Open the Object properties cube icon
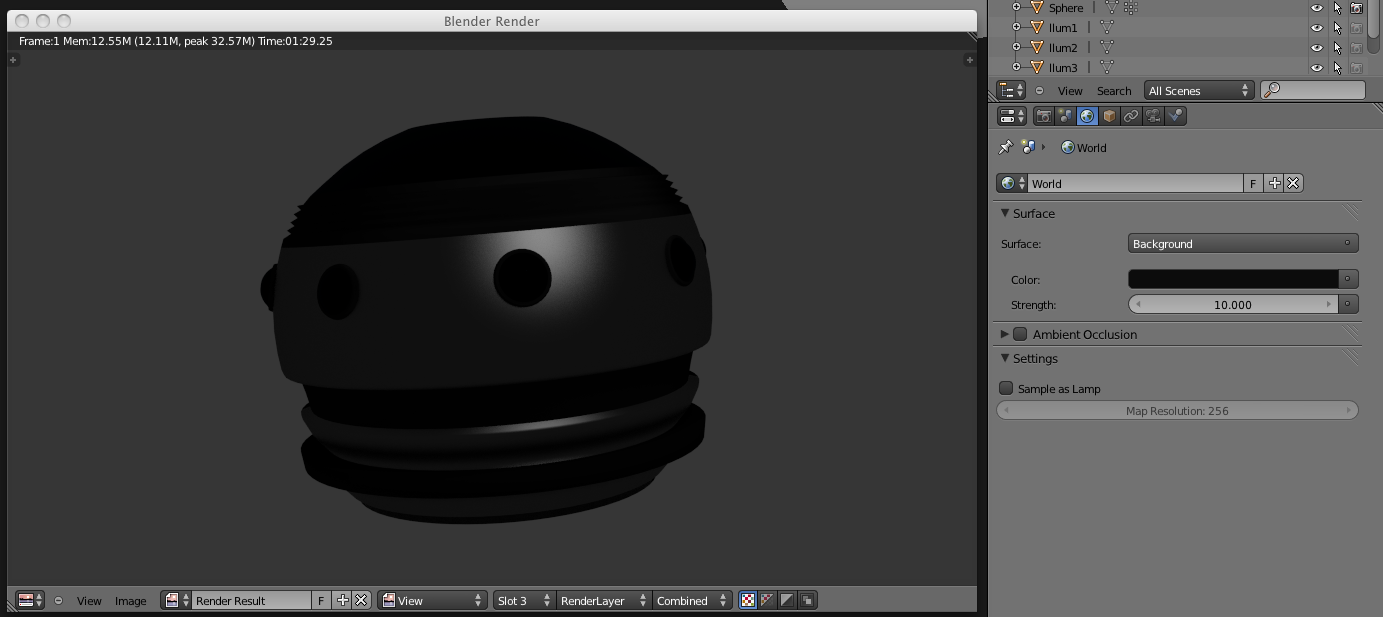Viewport: 1383px width, 617px height. tap(1109, 116)
